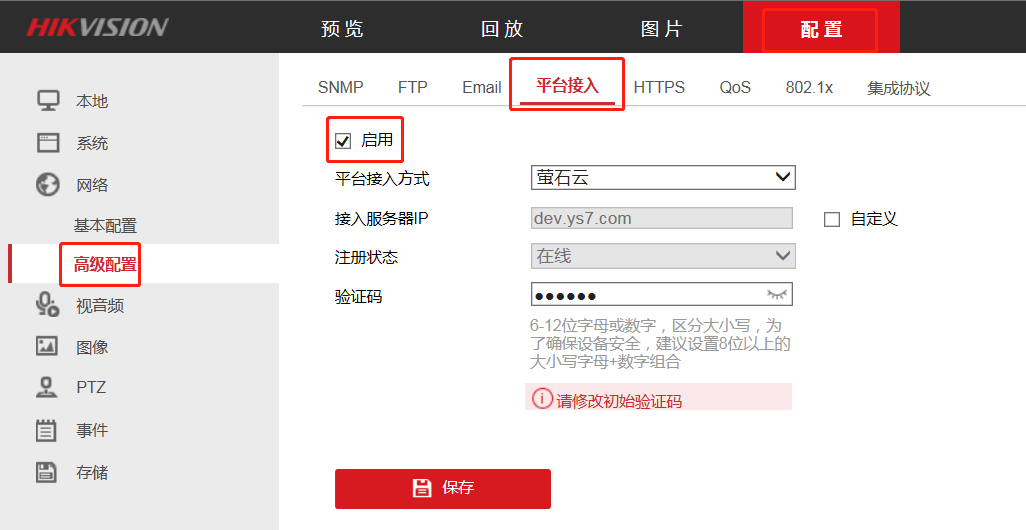
Task: Click the globe icon beside 网络
Action: click(x=48, y=185)
